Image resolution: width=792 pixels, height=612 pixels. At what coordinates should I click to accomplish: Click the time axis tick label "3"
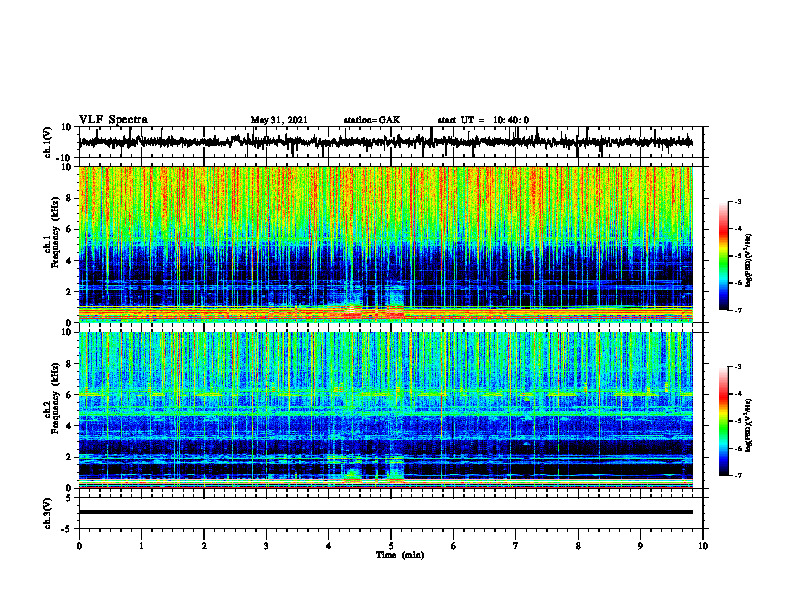266,546
